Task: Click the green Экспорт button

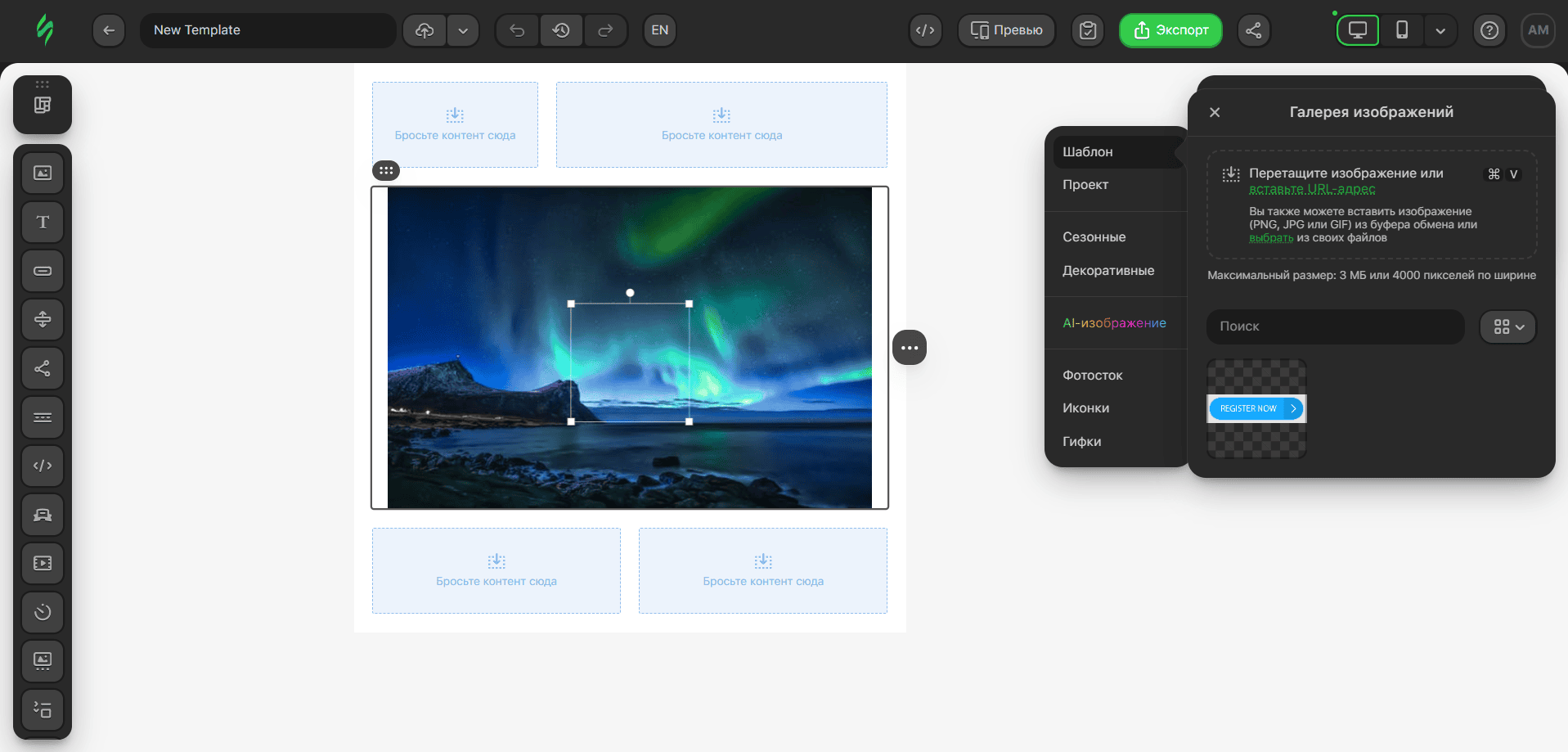Action: (1170, 30)
